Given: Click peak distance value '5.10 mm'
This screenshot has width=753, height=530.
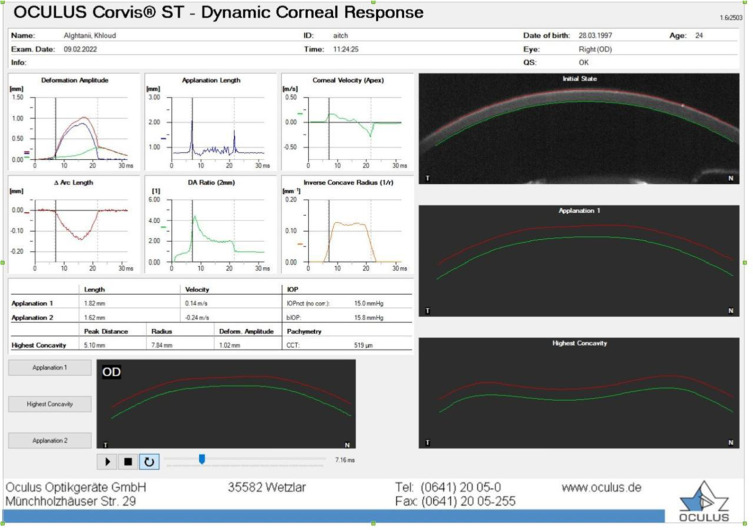Looking at the screenshot, I should pyautogui.click(x=95, y=345).
